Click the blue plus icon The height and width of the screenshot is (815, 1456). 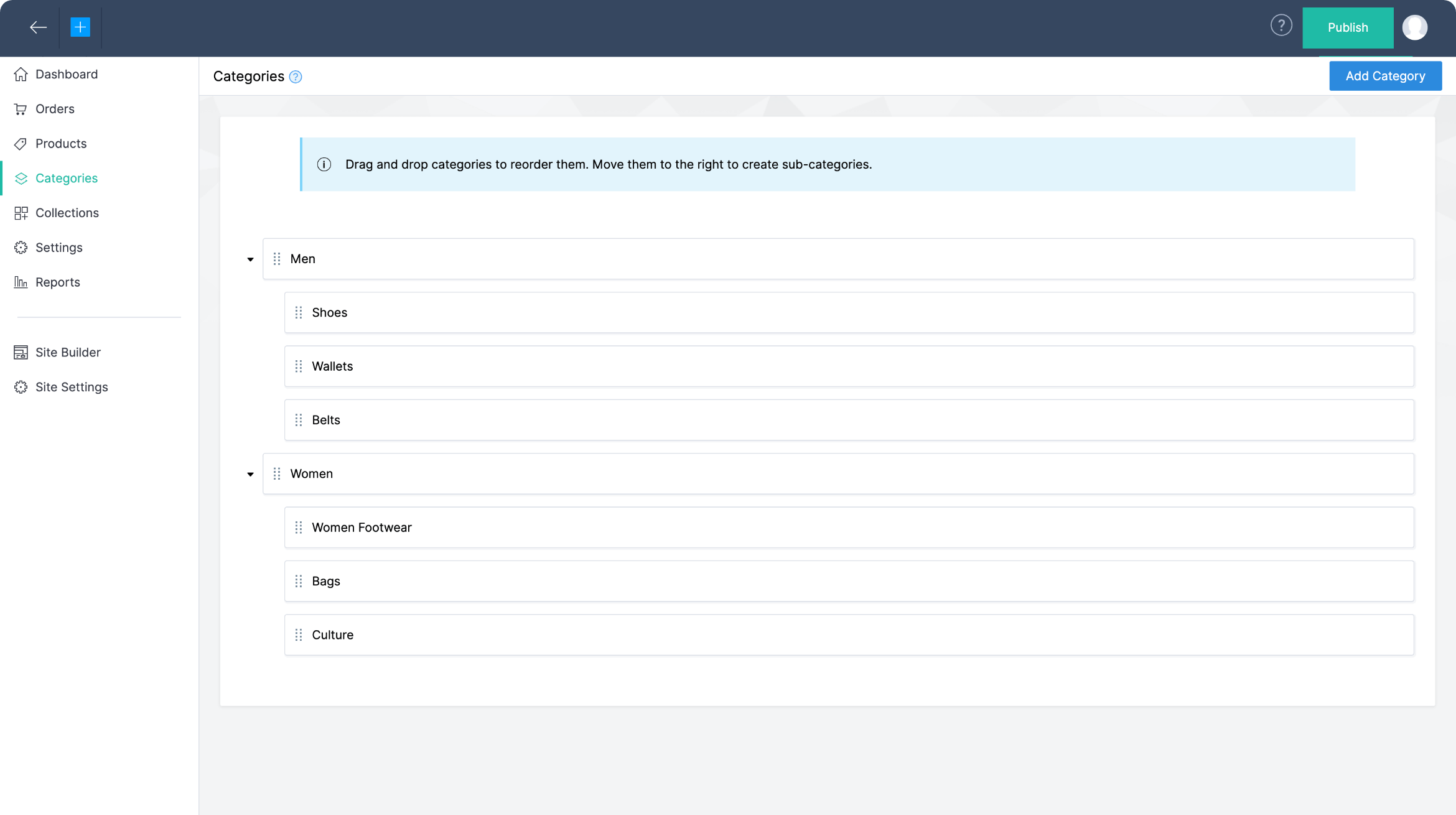80,27
